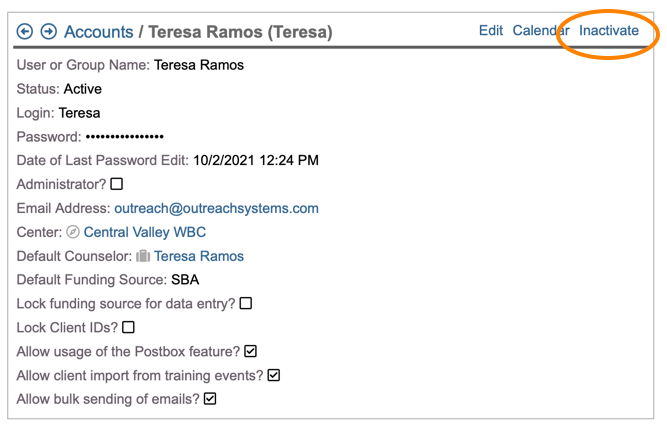Open the Accounts breadcrumb link

coord(98,32)
